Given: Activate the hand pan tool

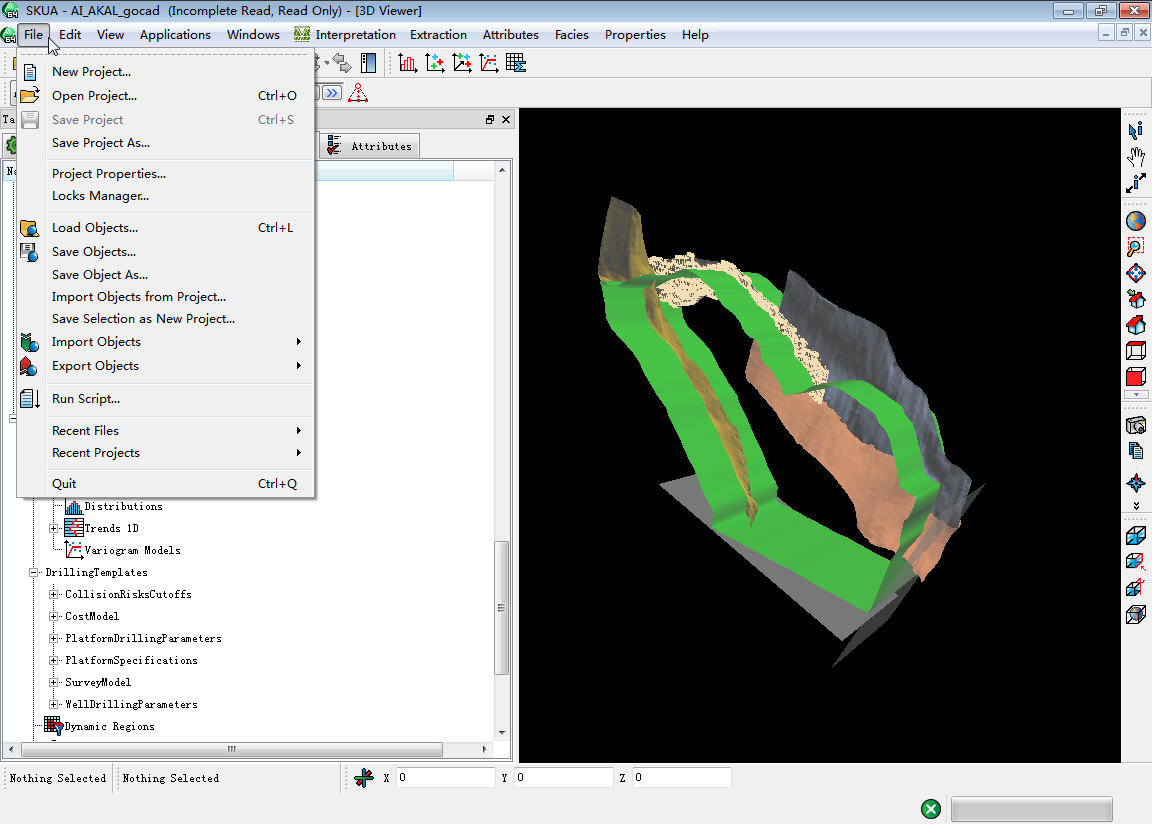Looking at the screenshot, I should tap(1136, 156).
